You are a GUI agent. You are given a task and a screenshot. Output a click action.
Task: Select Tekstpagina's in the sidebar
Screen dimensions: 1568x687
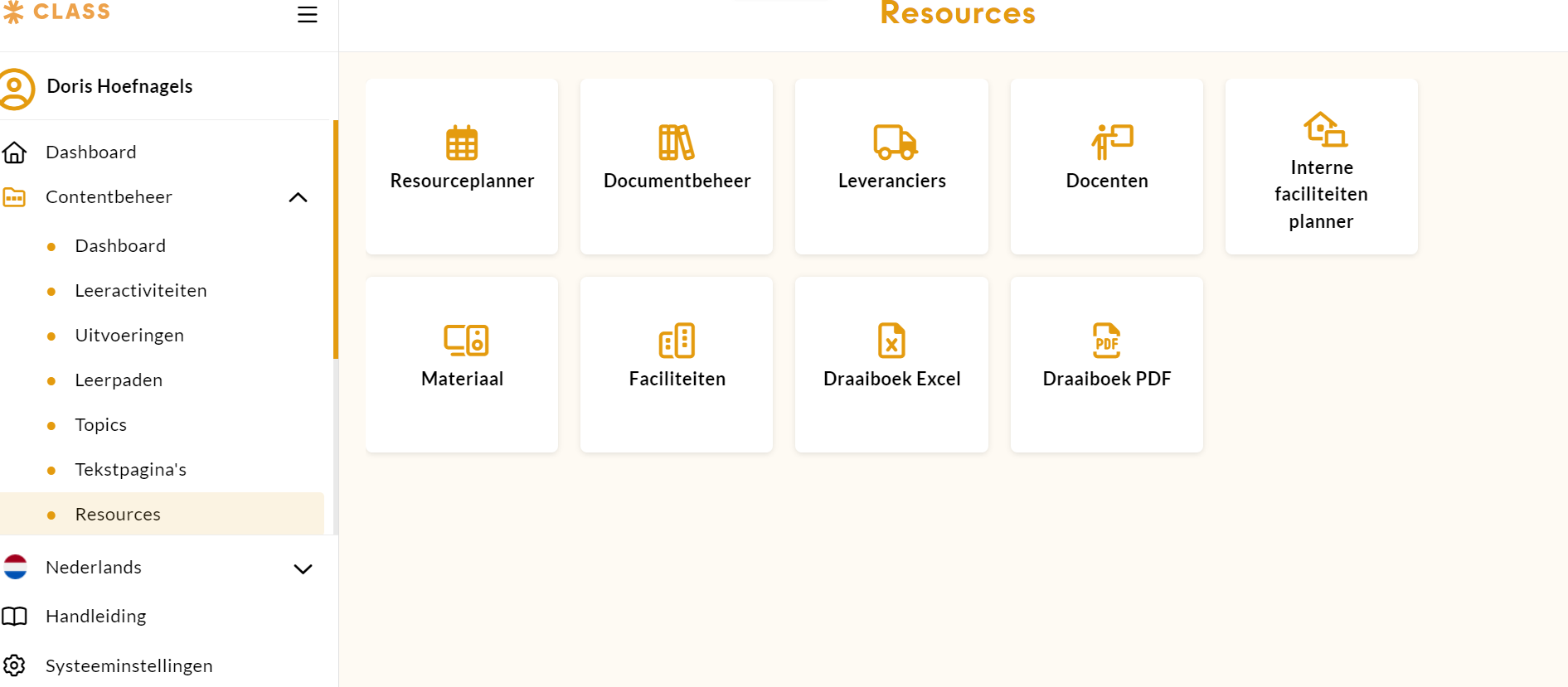pyautogui.click(x=130, y=470)
